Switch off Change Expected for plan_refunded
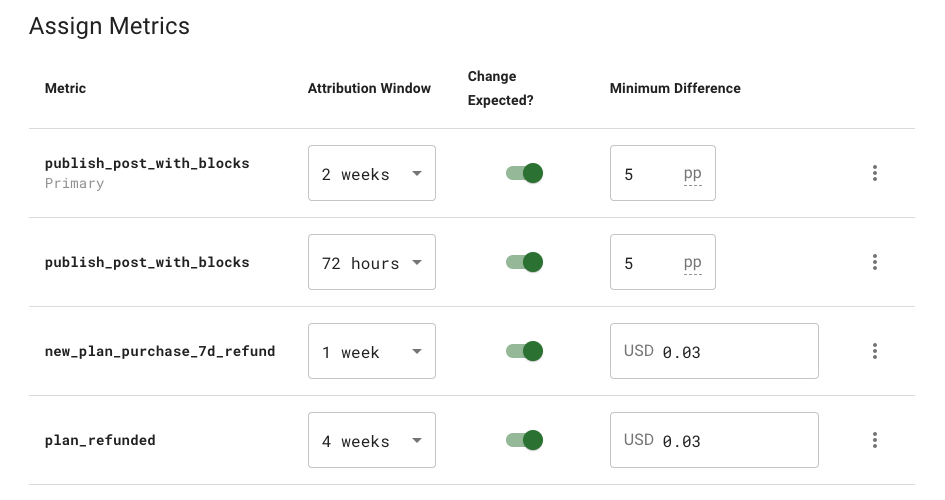Screen dimensions: 945x500 [524, 440]
